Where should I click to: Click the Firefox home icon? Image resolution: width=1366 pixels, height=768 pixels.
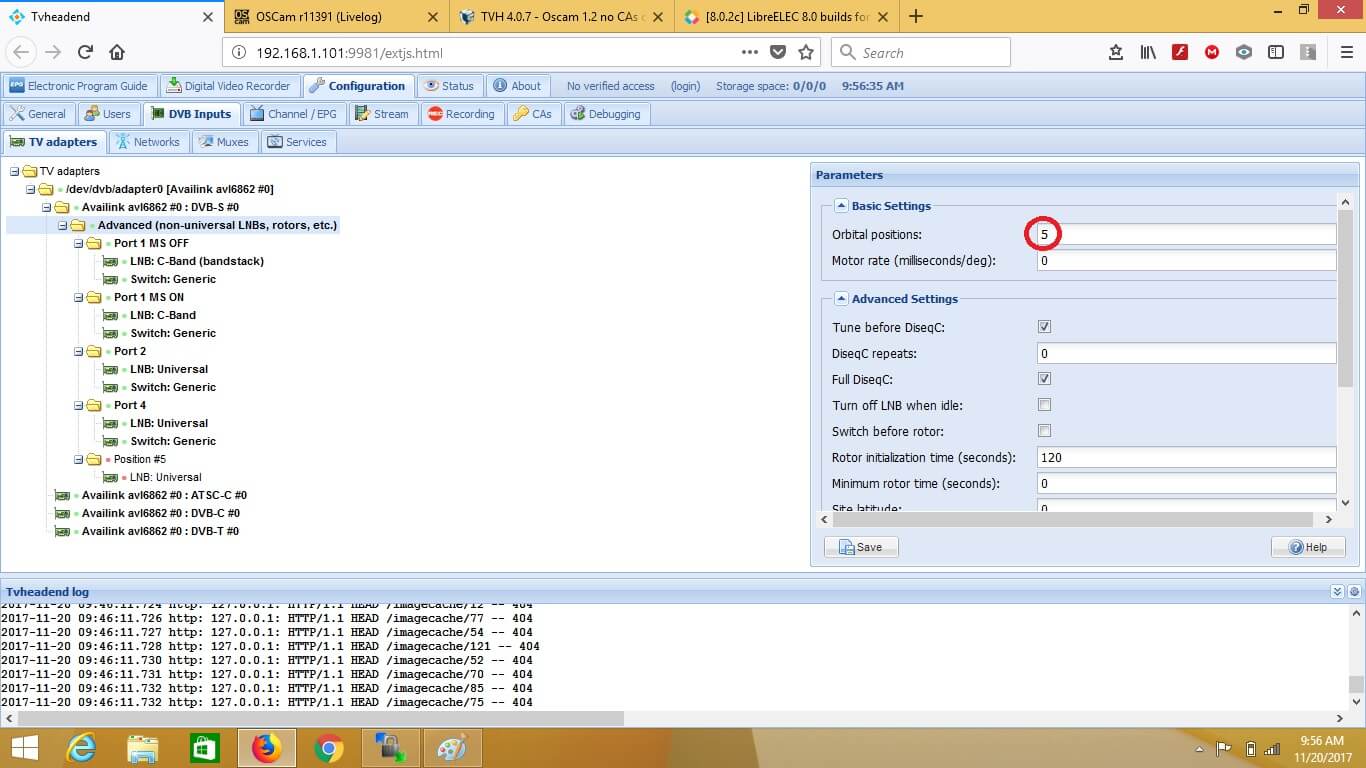click(x=117, y=53)
